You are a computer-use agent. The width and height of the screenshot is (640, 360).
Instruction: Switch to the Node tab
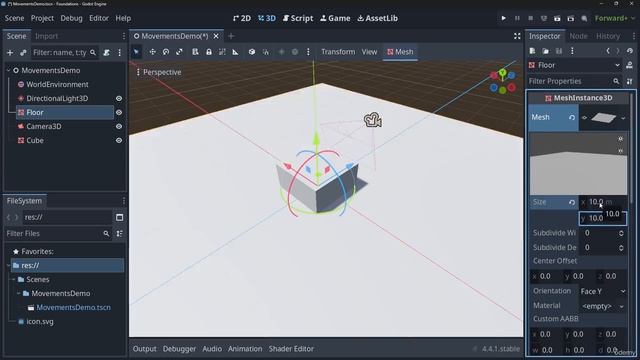(x=578, y=36)
